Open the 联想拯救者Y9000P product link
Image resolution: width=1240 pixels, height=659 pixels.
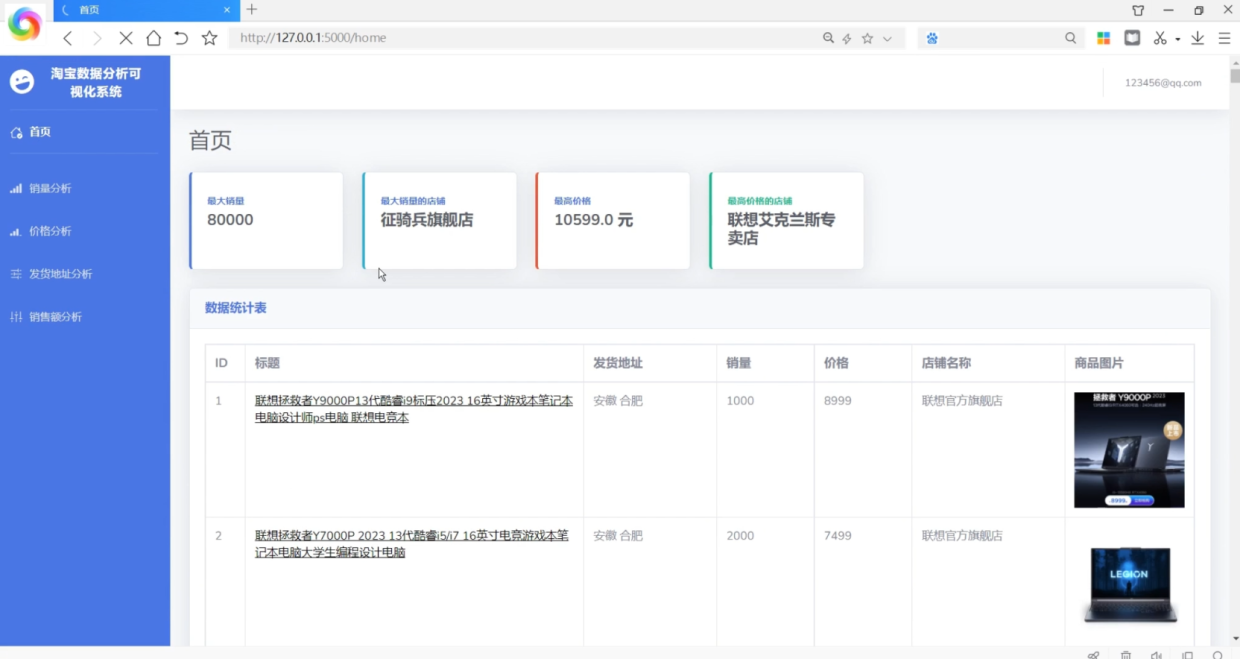coord(414,409)
